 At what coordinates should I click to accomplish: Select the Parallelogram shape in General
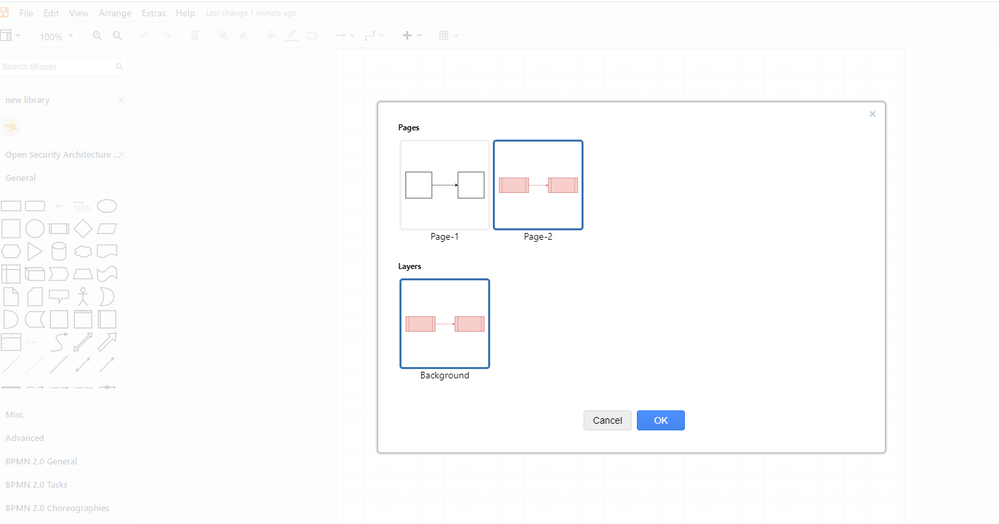tap(107, 228)
